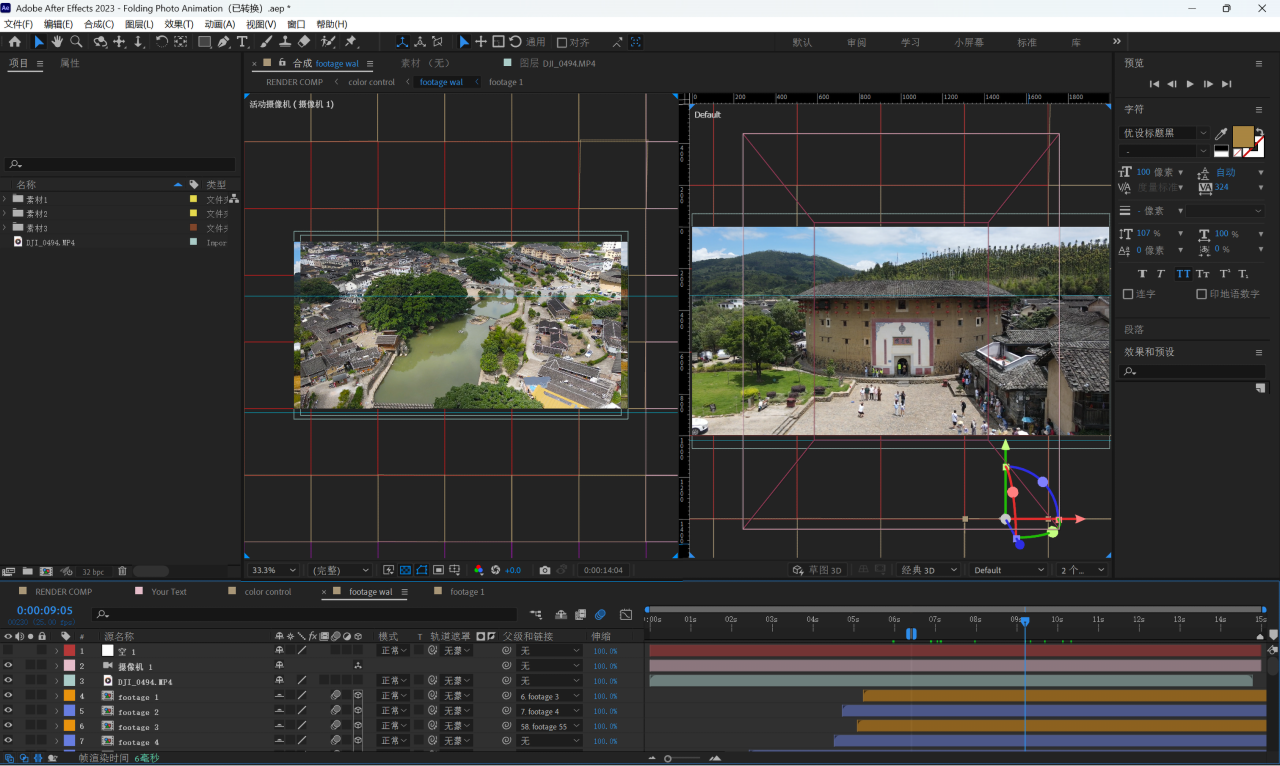Select the Hand tool in the toolbar
Viewport: 1280px width, 766px height.
tap(57, 42)
